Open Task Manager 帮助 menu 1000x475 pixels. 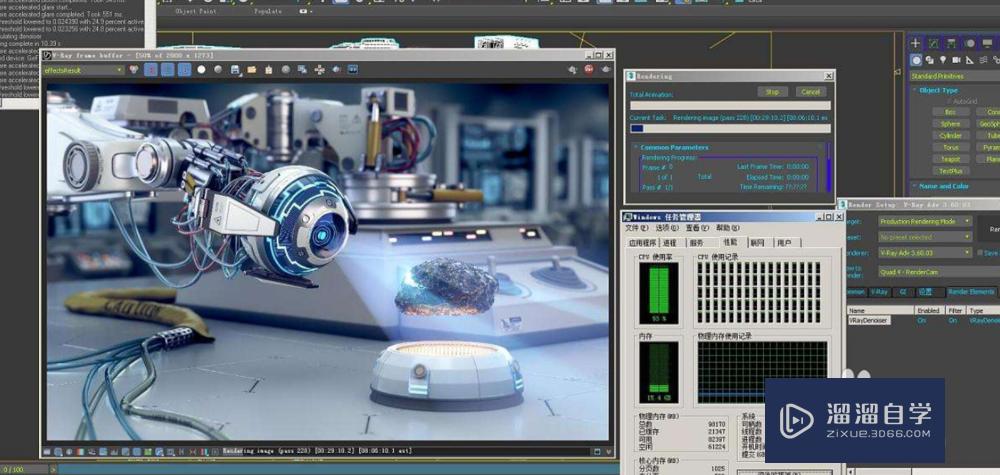(727, 228)
